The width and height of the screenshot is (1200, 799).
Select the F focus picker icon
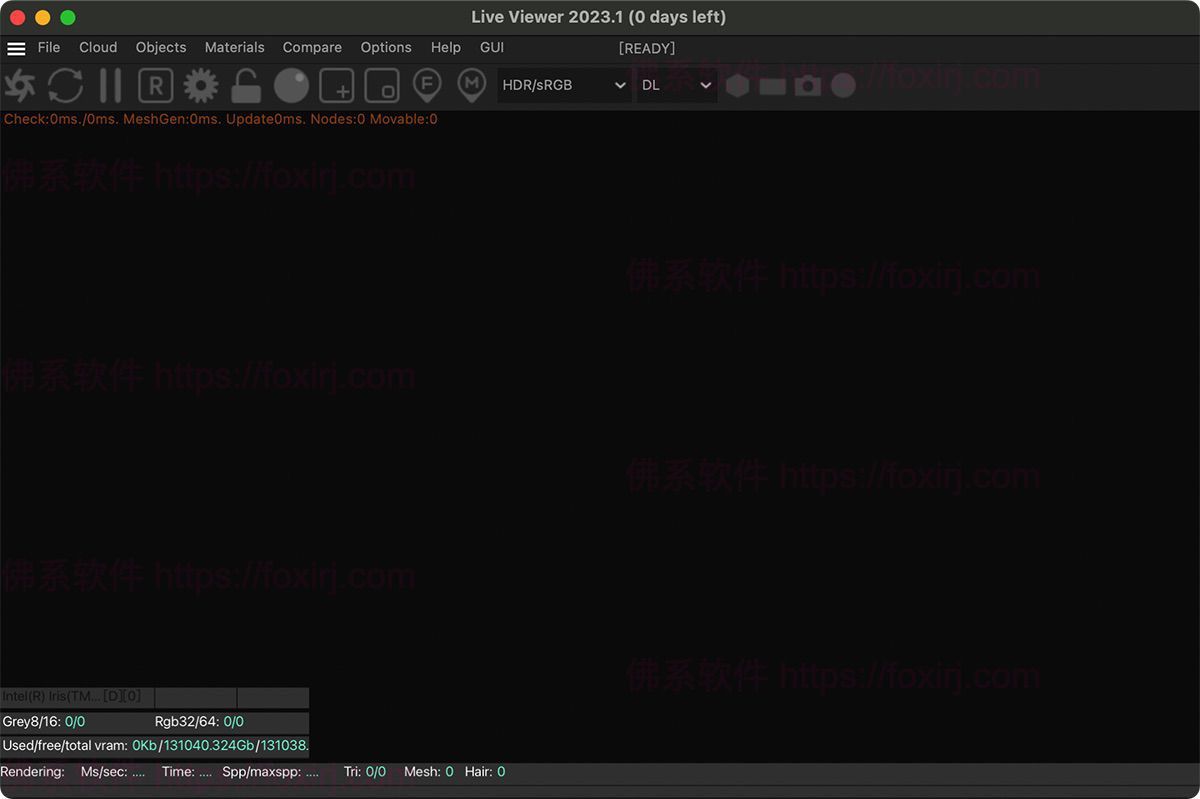[x=427, y=85]
